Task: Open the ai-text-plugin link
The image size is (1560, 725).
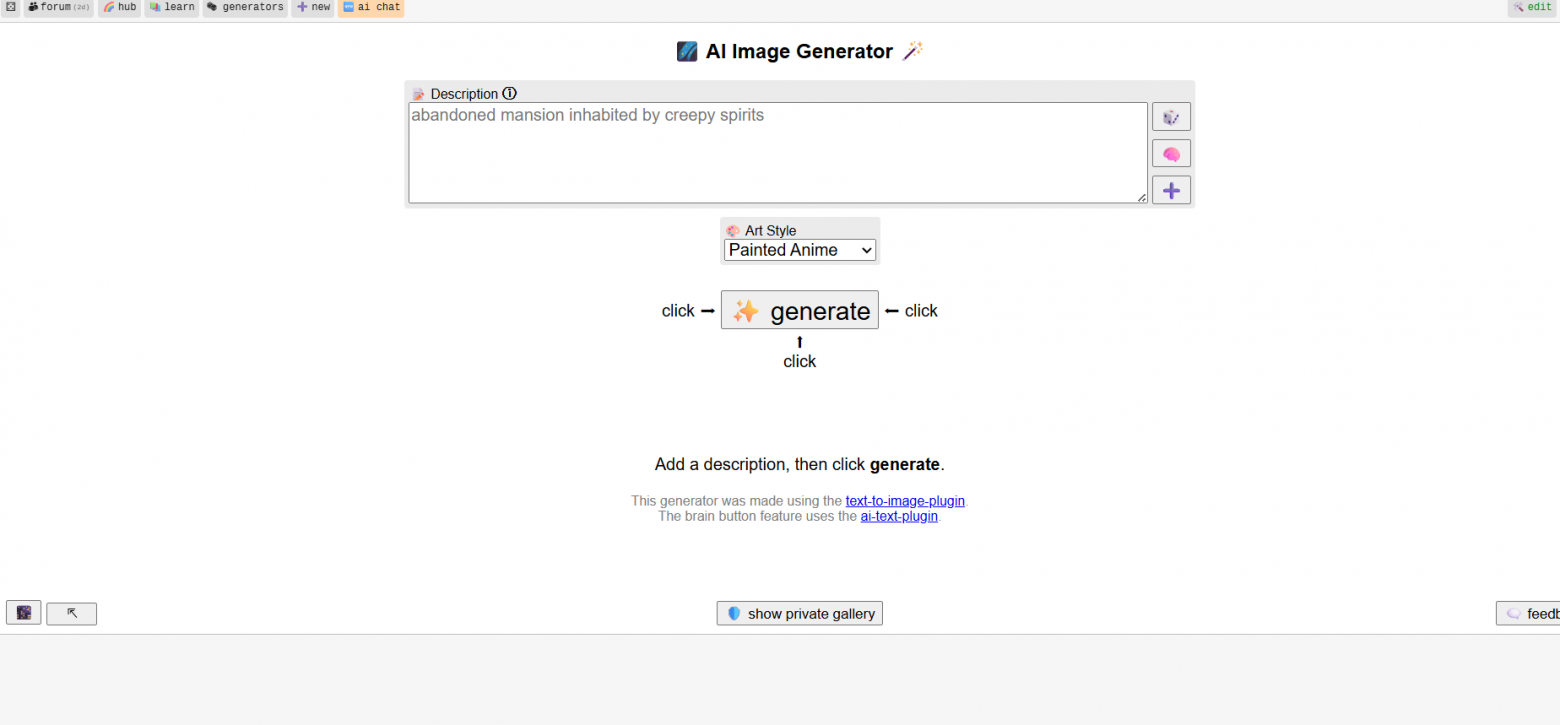Action: (899, 517)
